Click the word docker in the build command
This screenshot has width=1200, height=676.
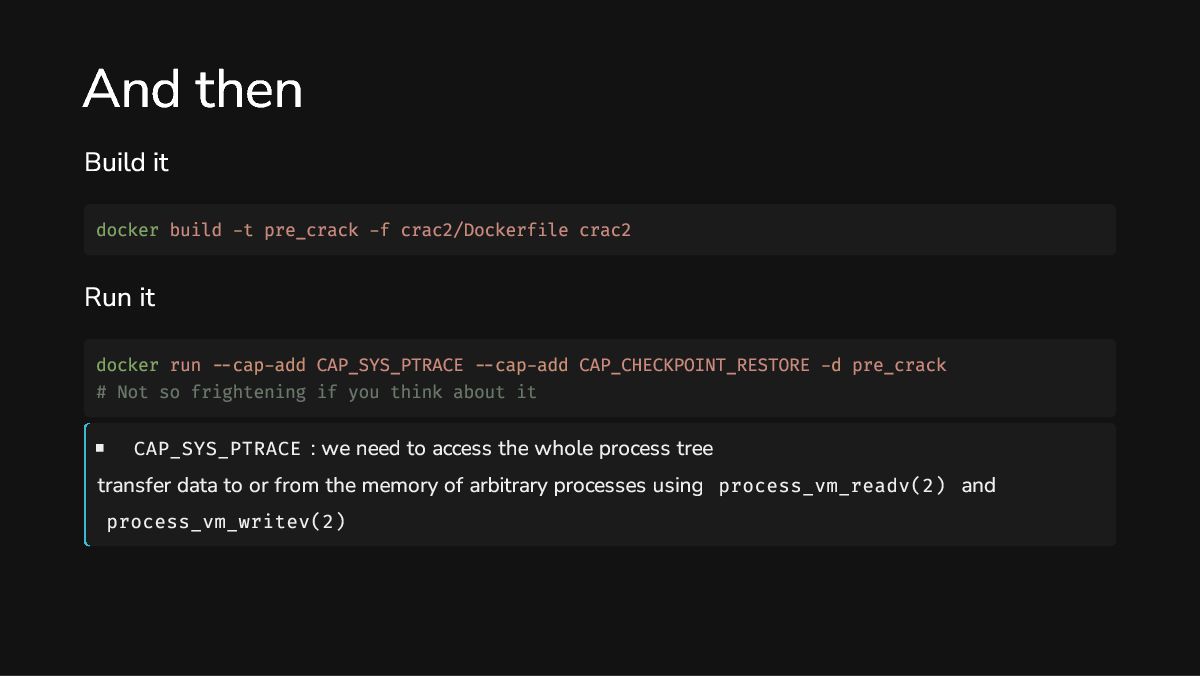[127, 230]
